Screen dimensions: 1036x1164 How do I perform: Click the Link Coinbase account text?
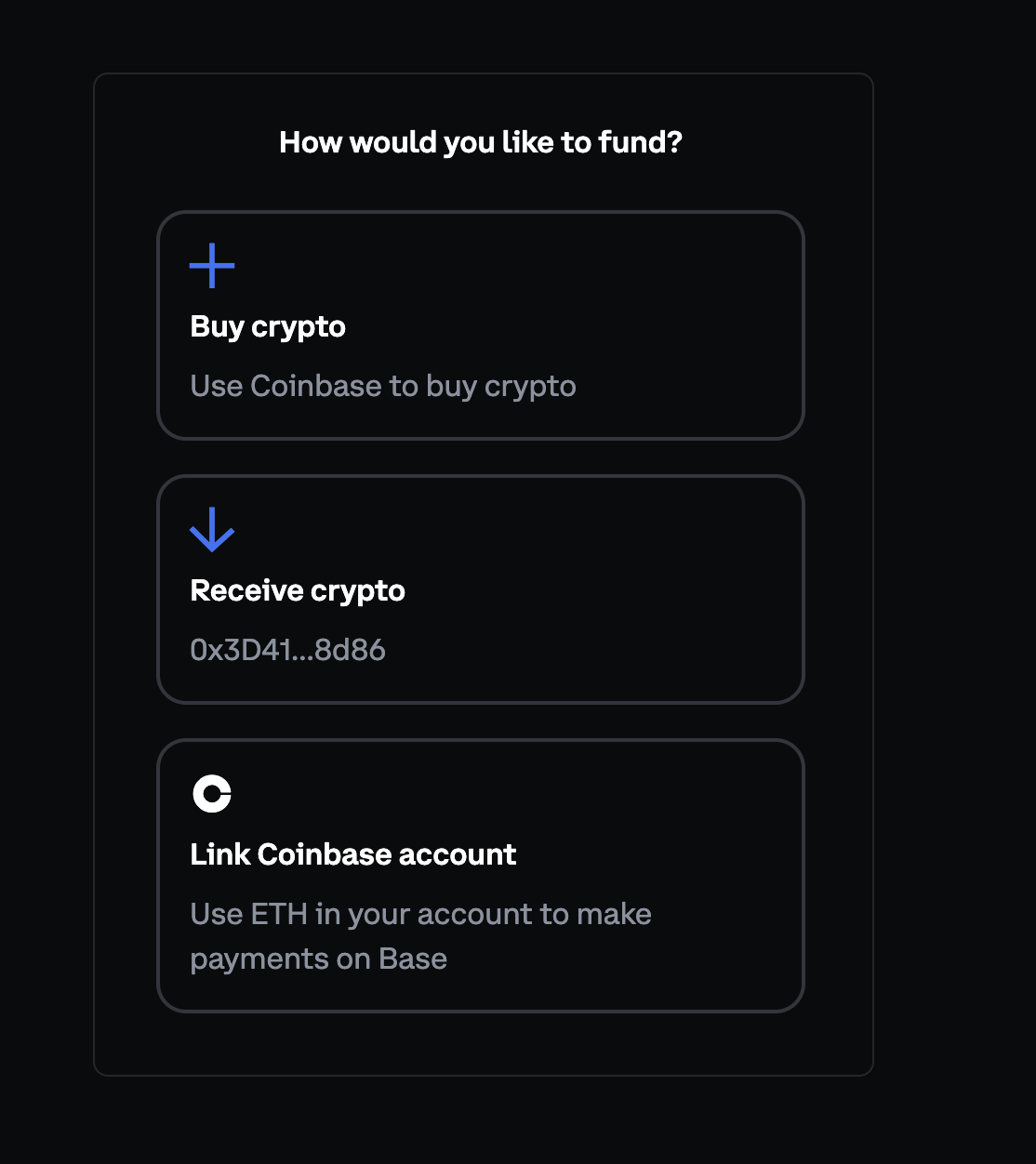(352, 854)
